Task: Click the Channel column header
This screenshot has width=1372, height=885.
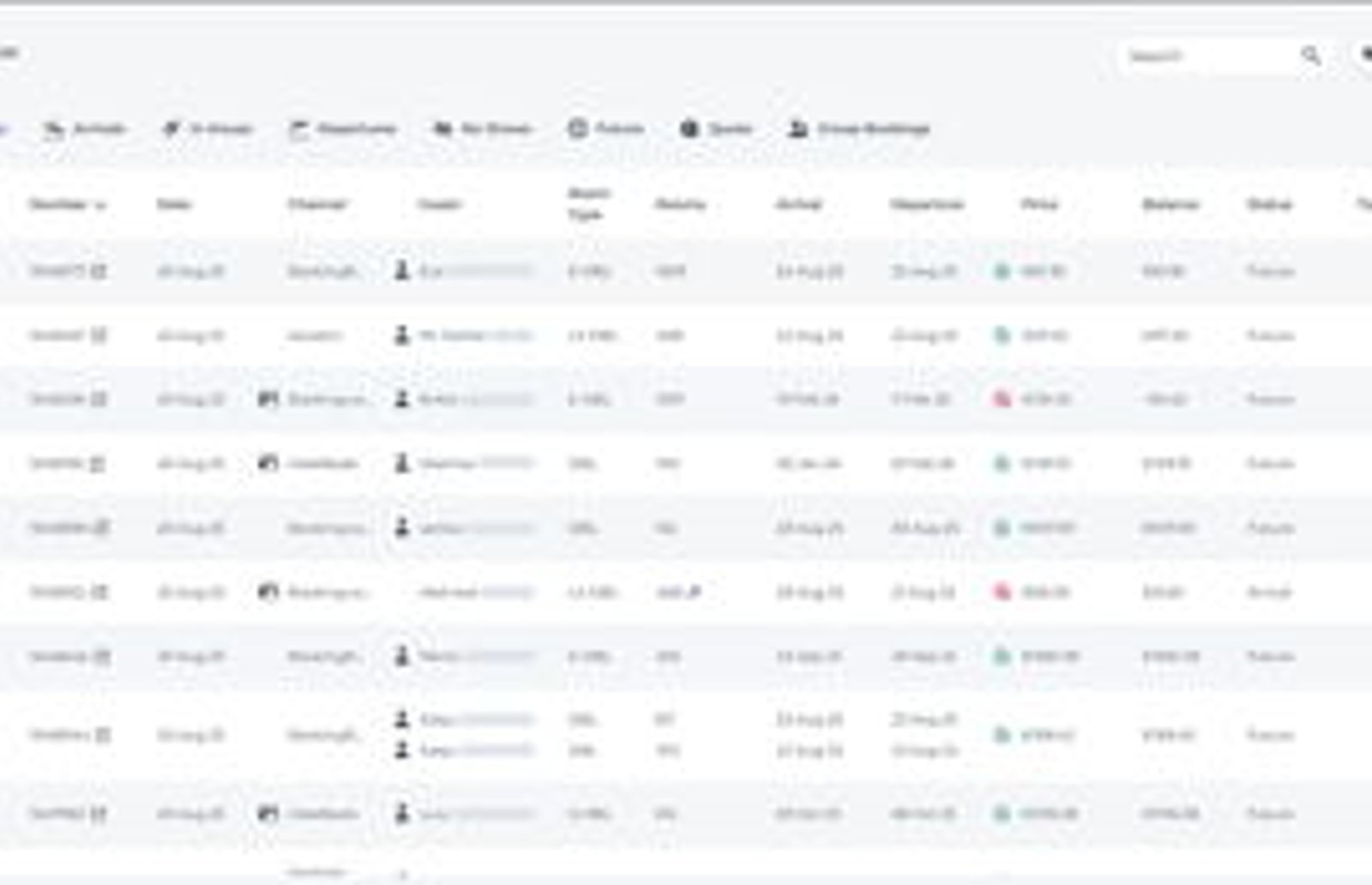Action: pos(316,204)
